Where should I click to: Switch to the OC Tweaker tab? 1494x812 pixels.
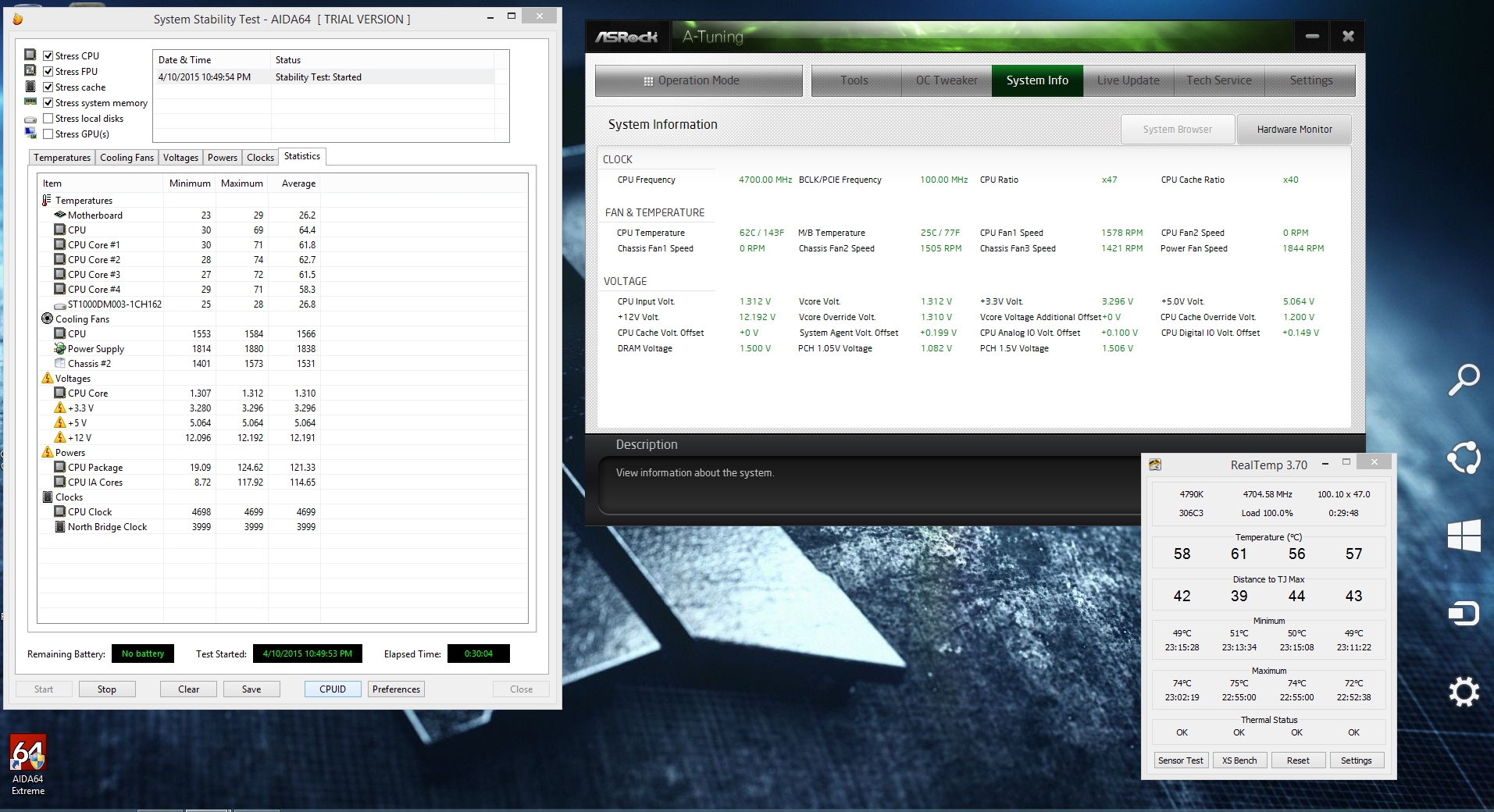click(x=947, y=80)
